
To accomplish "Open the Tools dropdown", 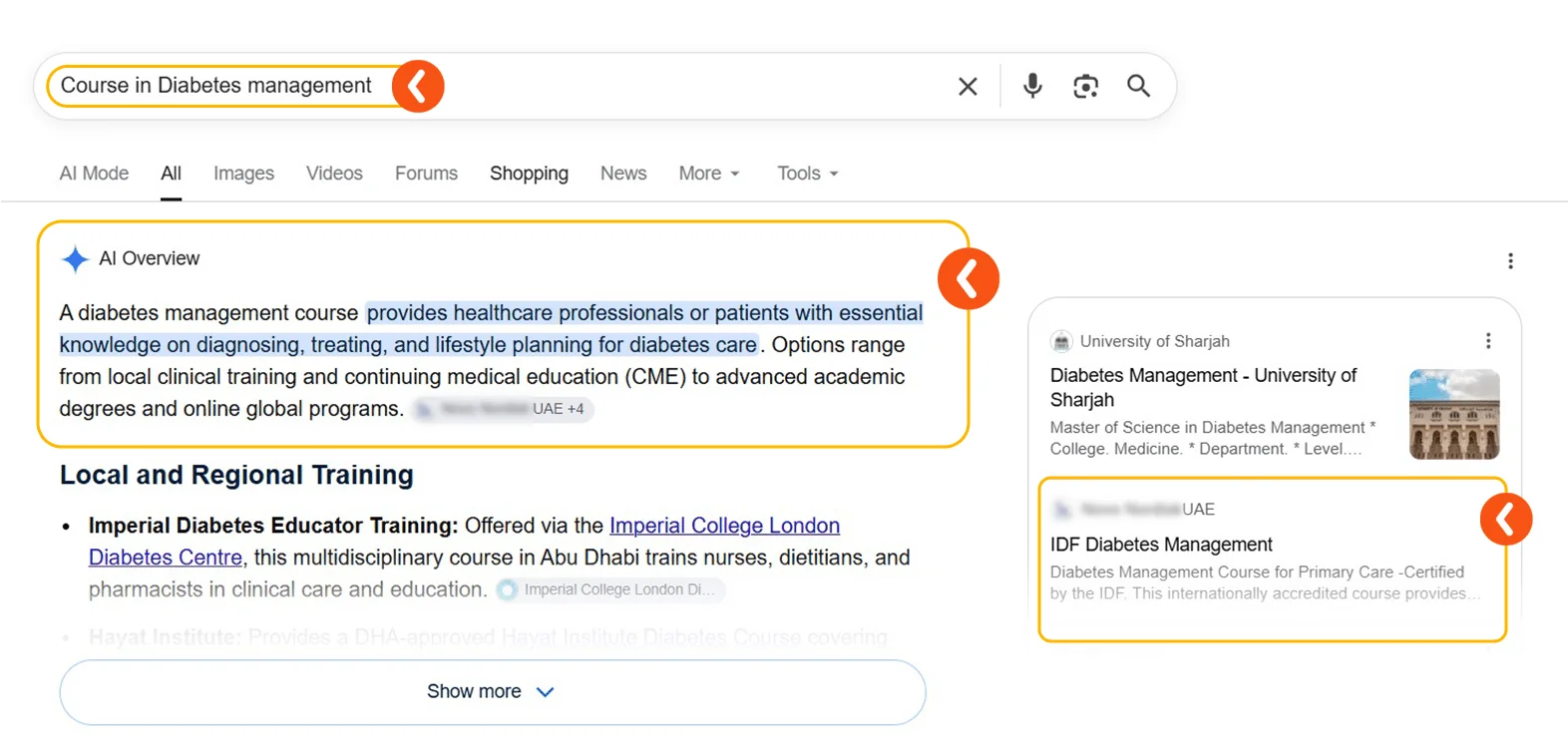I will pyautogui.click(x=808, y=174).
